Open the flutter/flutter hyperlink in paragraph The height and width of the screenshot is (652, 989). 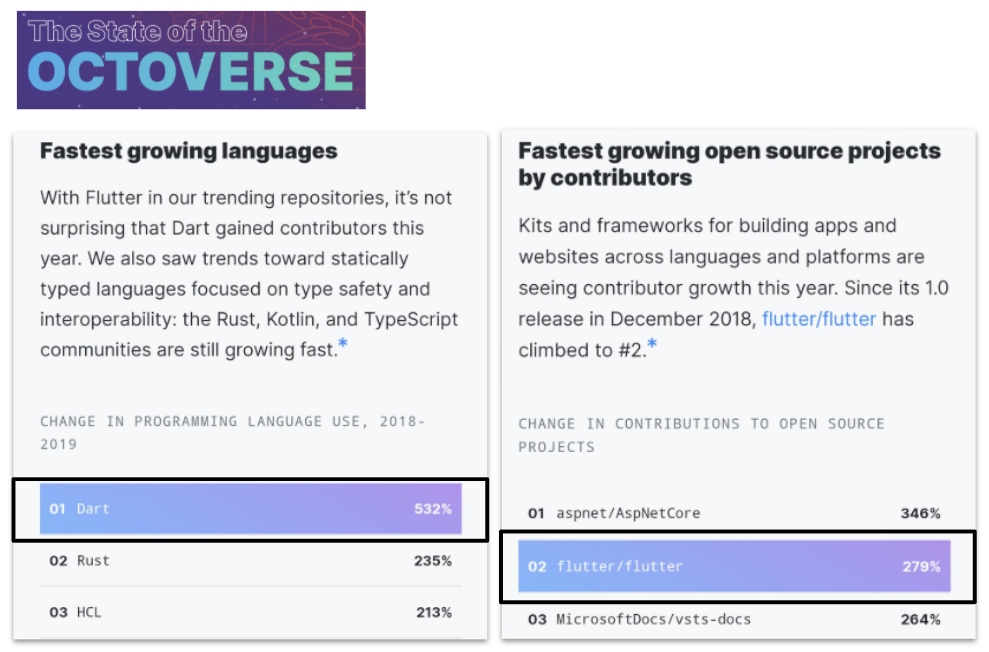(819, 319)
